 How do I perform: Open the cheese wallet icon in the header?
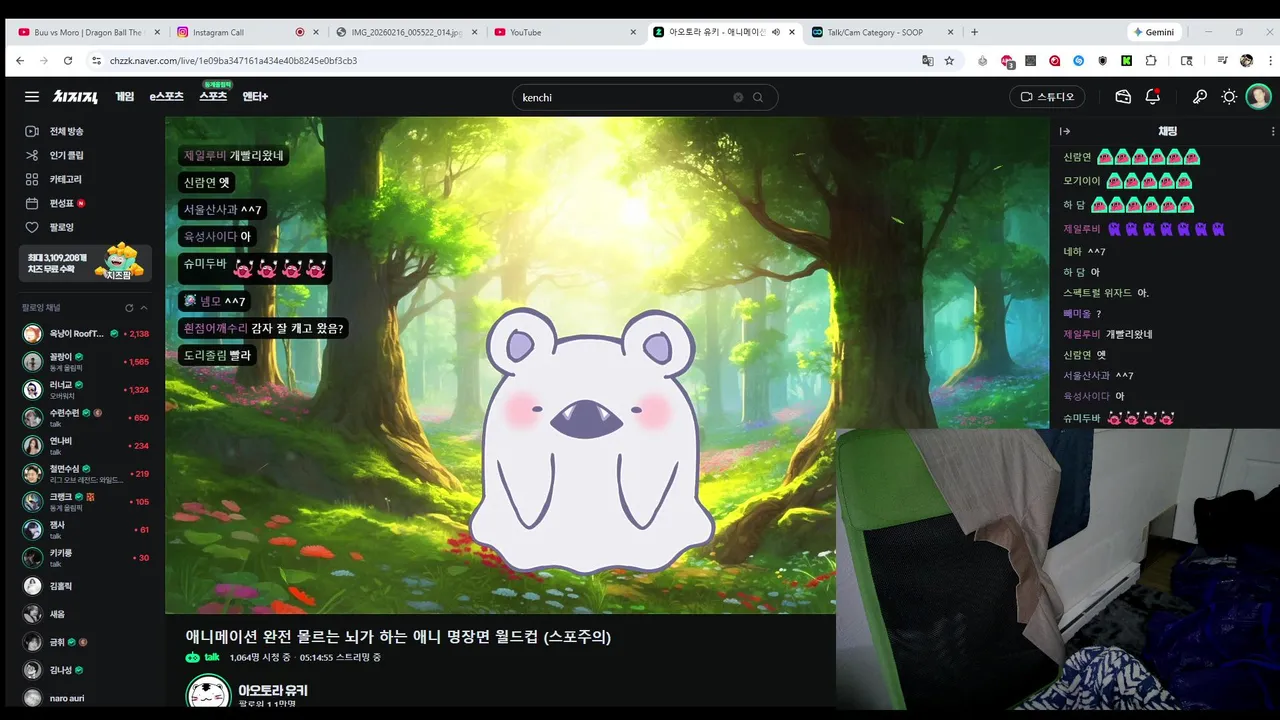tap(1123, 97)
